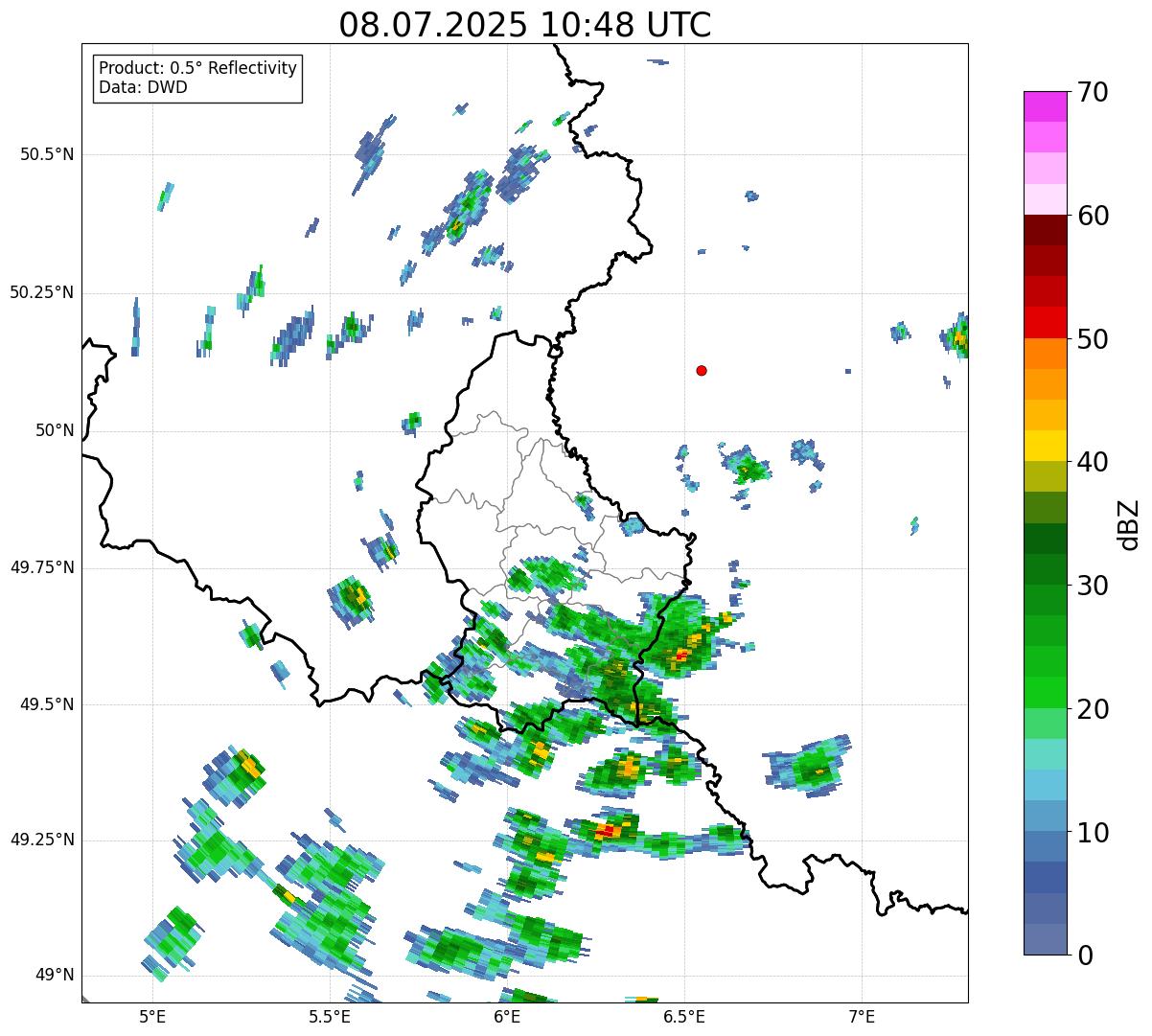Click the title 08.07.2025 10:48 UTC
Viewport: 1152px width, 1036px height.
click(524, 24)
